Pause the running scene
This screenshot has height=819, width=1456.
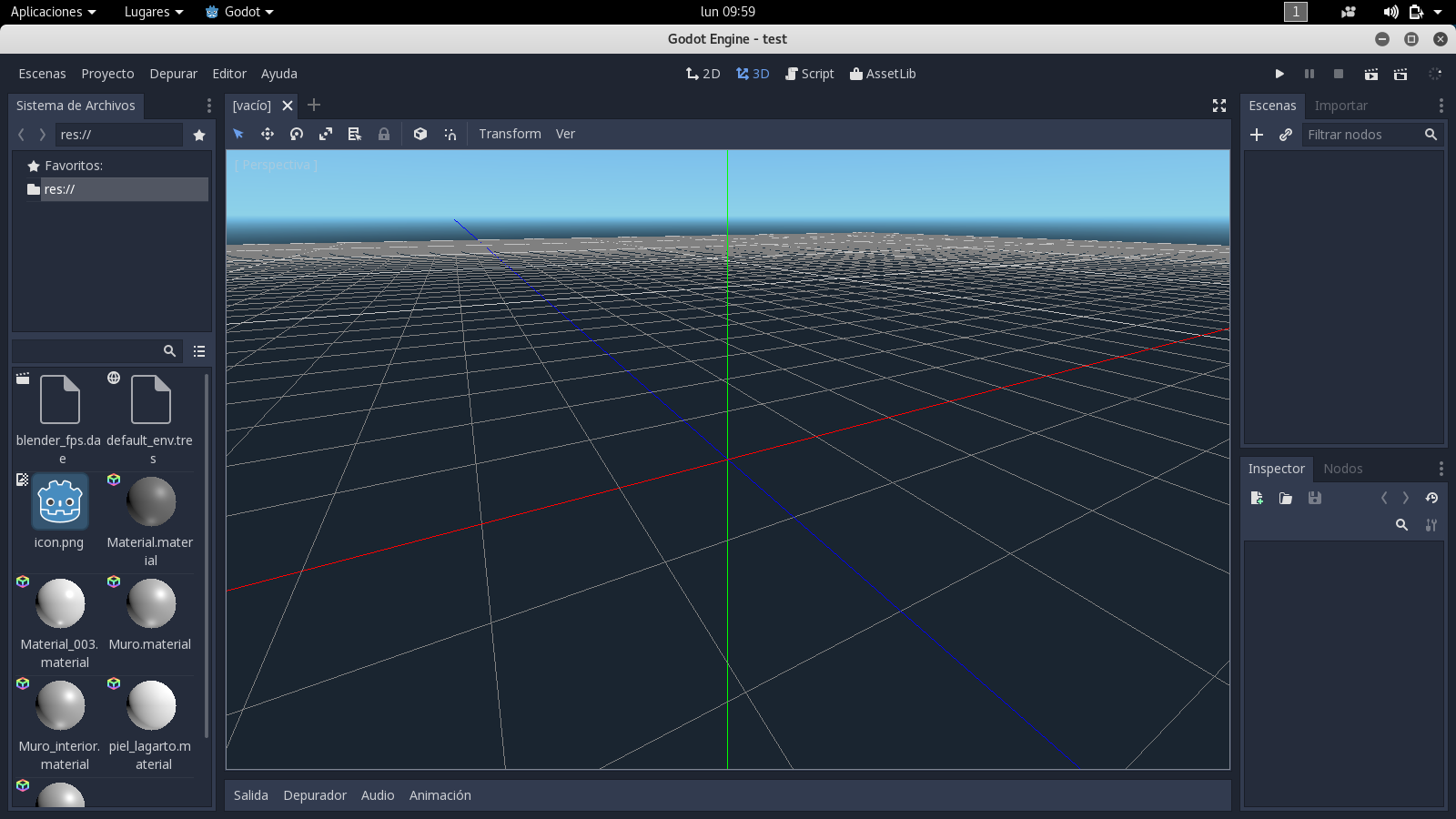pos(1309,74)
